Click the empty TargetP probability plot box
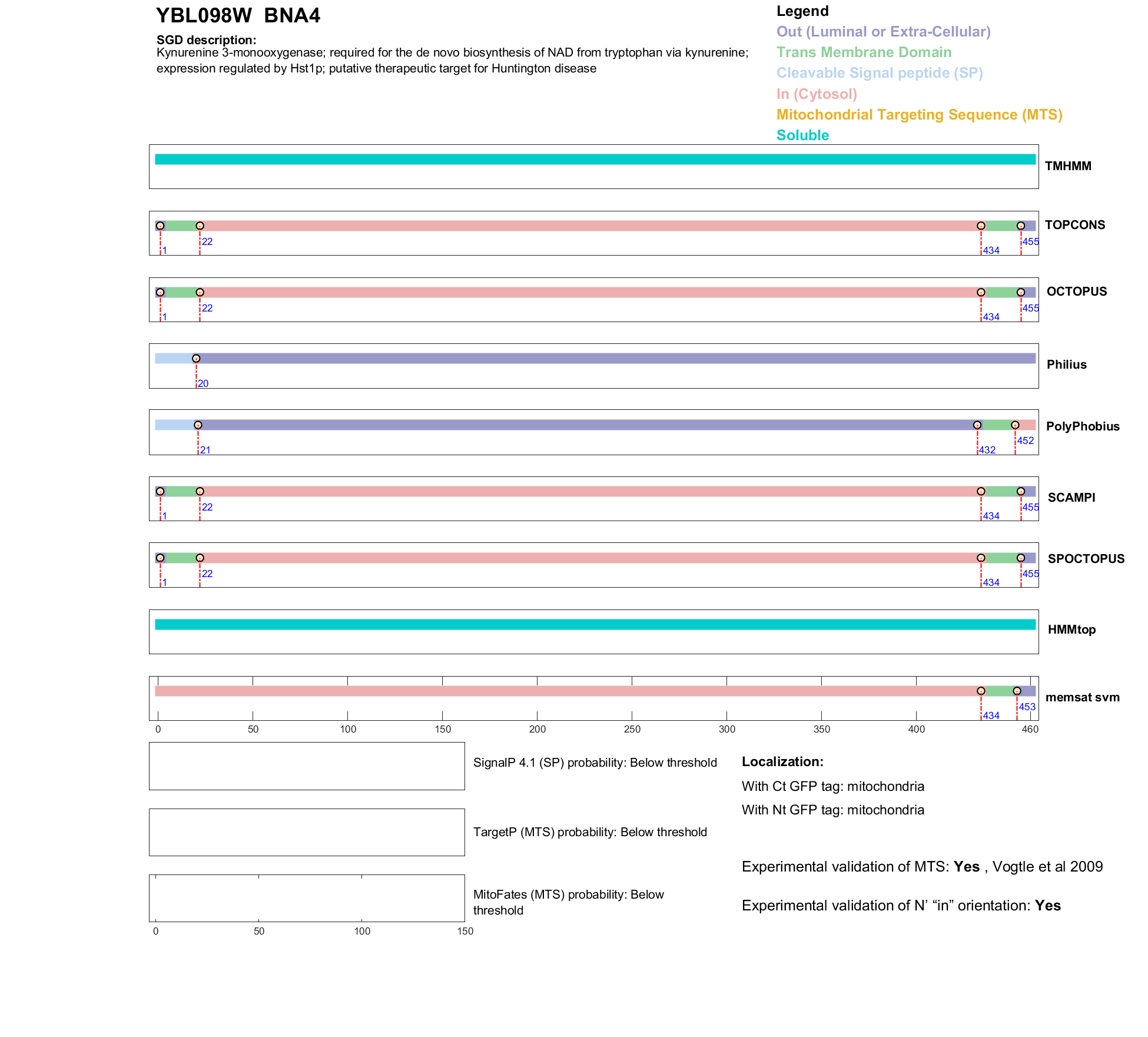 point(307,832)
